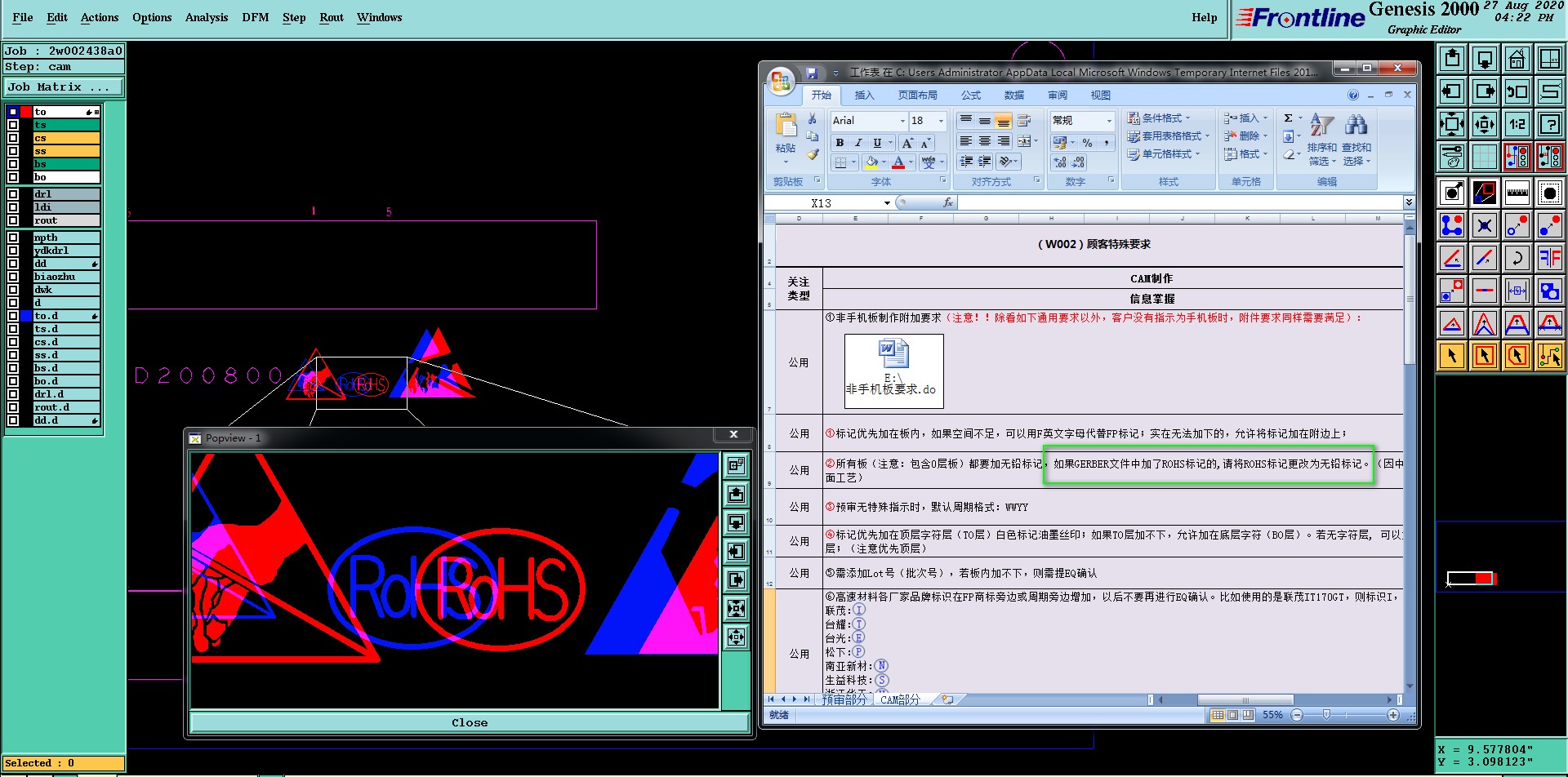Click the red font color A
Viewport: 1568px width, 777px height.
click(898, 162)
